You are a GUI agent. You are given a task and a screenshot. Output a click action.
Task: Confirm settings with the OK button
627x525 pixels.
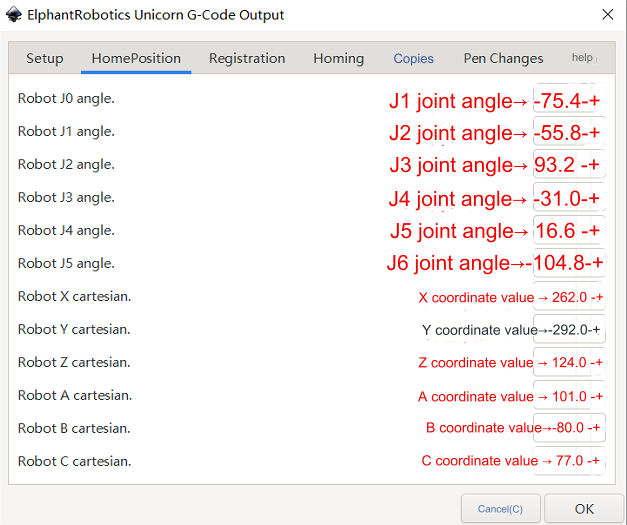point(584,509)
